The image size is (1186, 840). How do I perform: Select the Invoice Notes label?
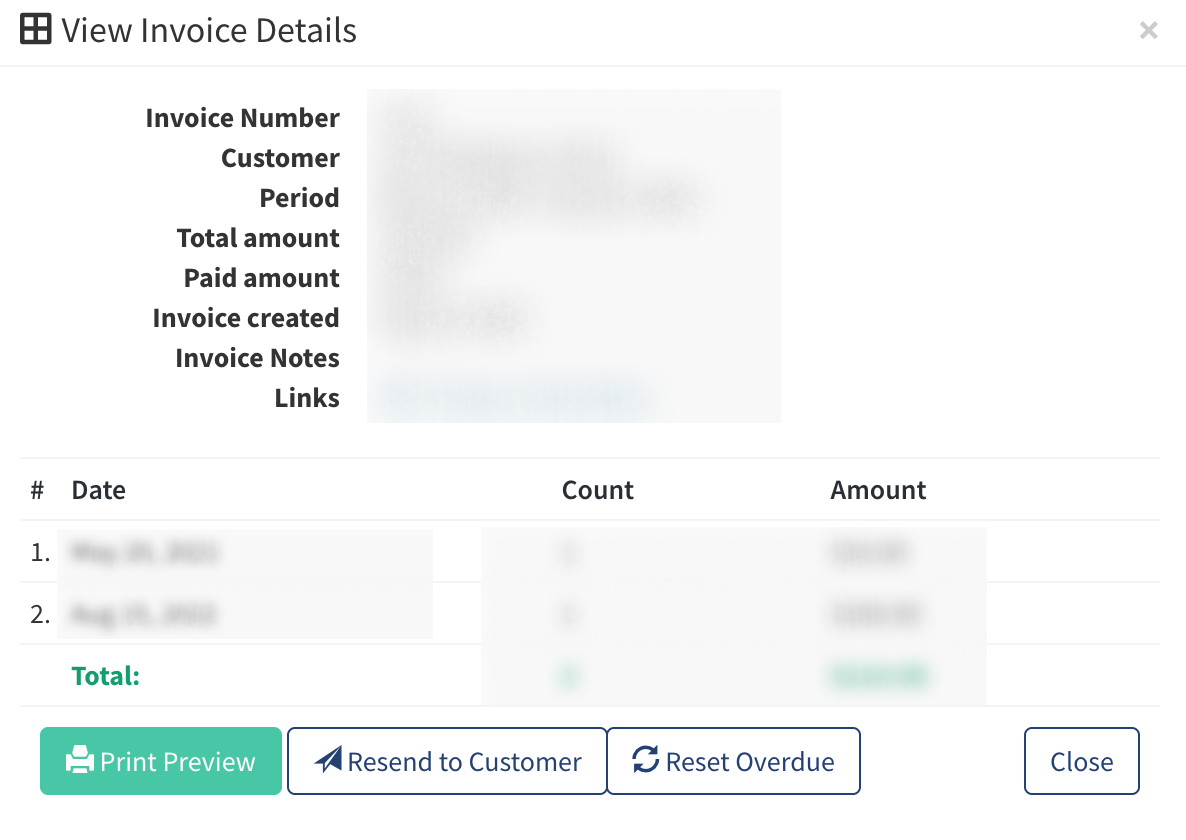(x=257, y=358)
